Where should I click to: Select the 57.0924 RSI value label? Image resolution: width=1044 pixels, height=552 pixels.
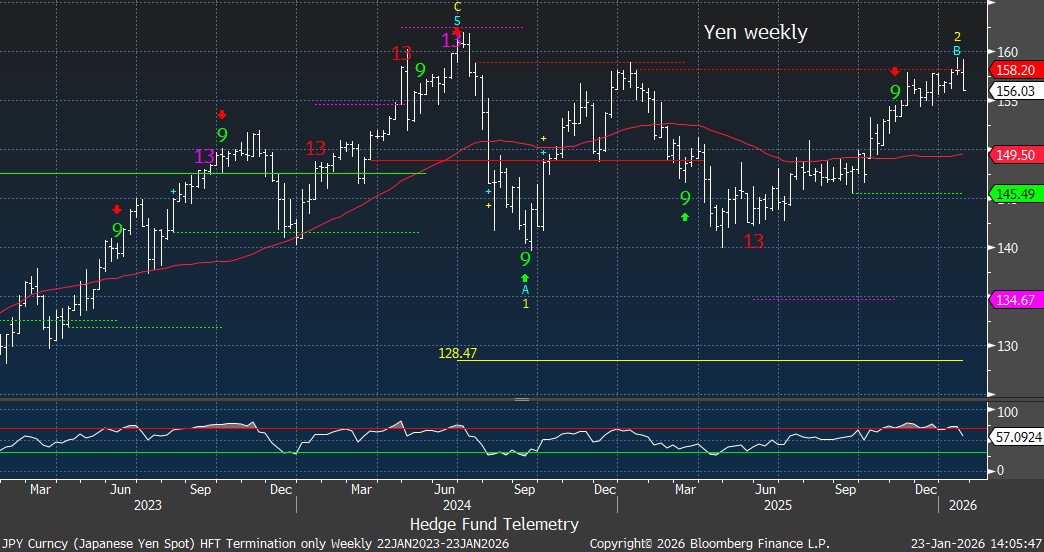pos(1018,437)
